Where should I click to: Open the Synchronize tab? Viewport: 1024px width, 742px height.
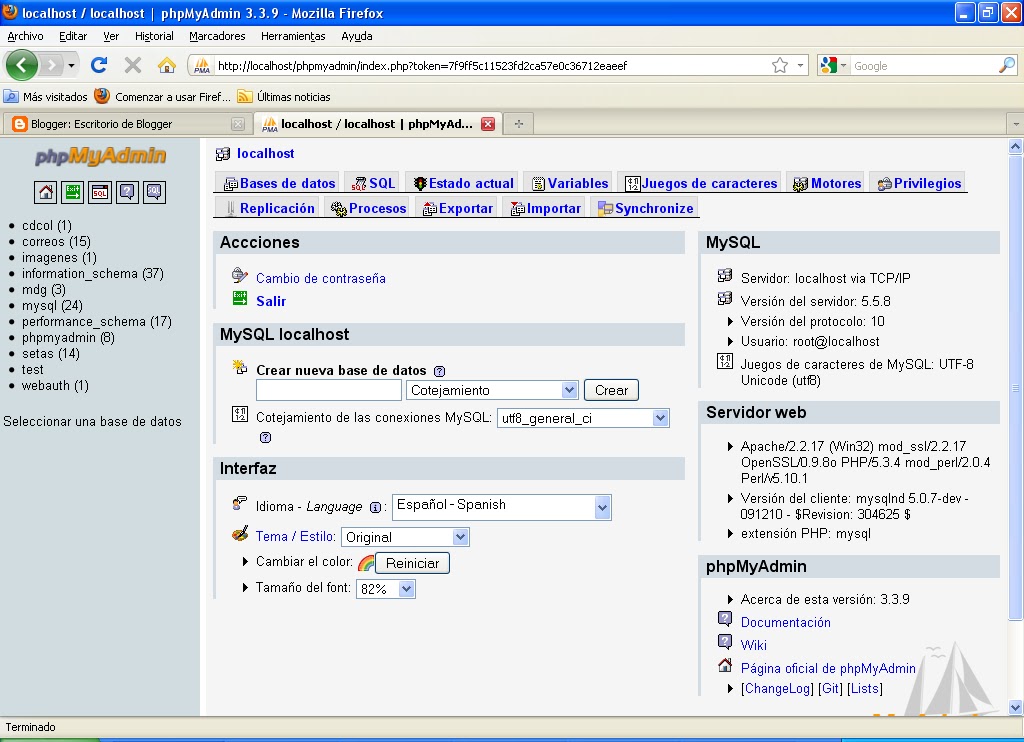646,208
